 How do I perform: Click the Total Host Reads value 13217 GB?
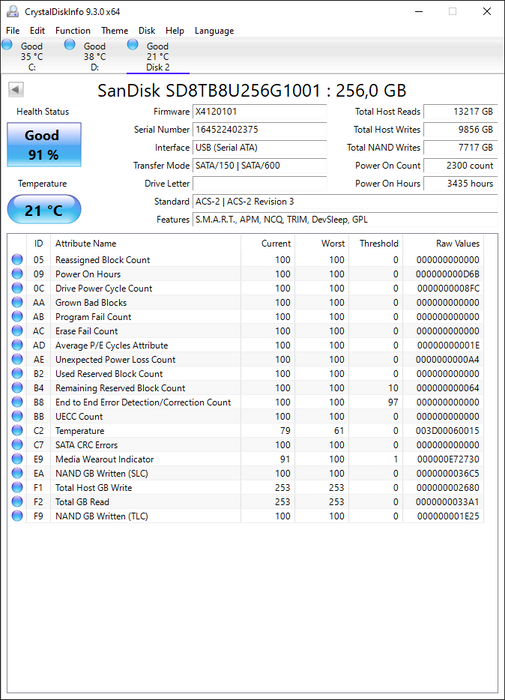tap(460, 112)
